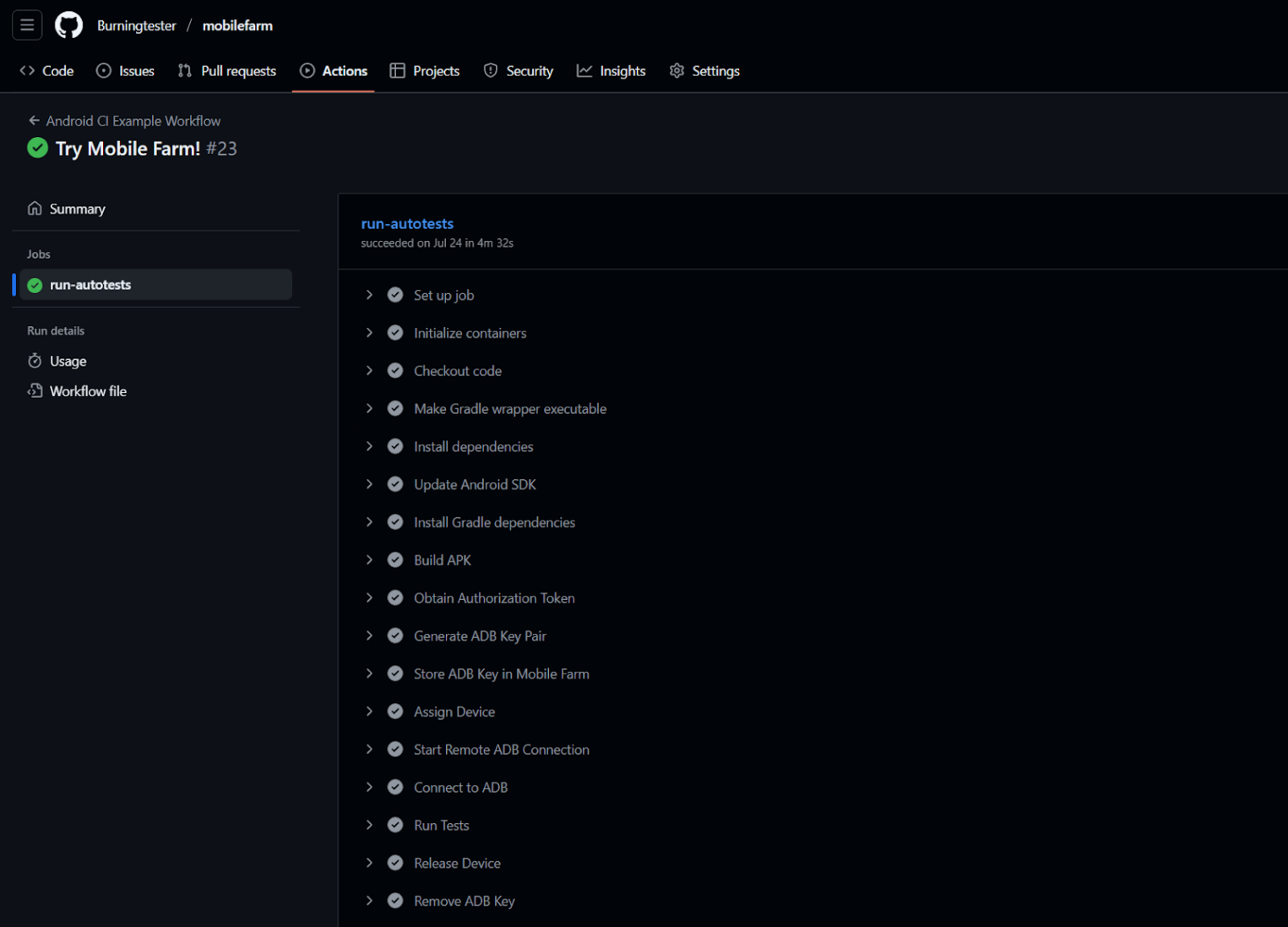The image size is (1288, 927).
Task: Expand the Obtain Authorization Token step
Action: pos(369,598)
